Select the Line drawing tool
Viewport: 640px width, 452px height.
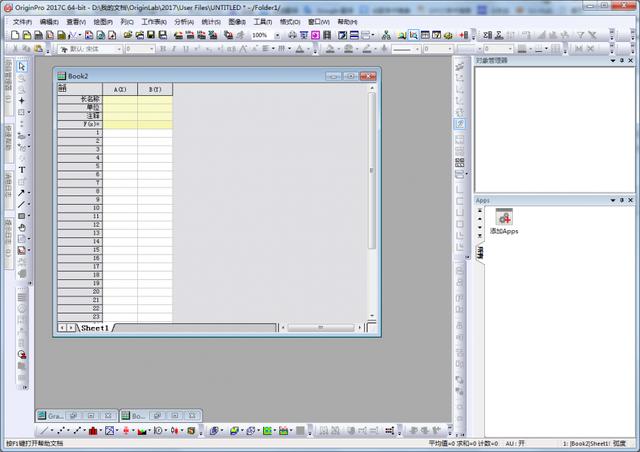[x=21, y=205]
